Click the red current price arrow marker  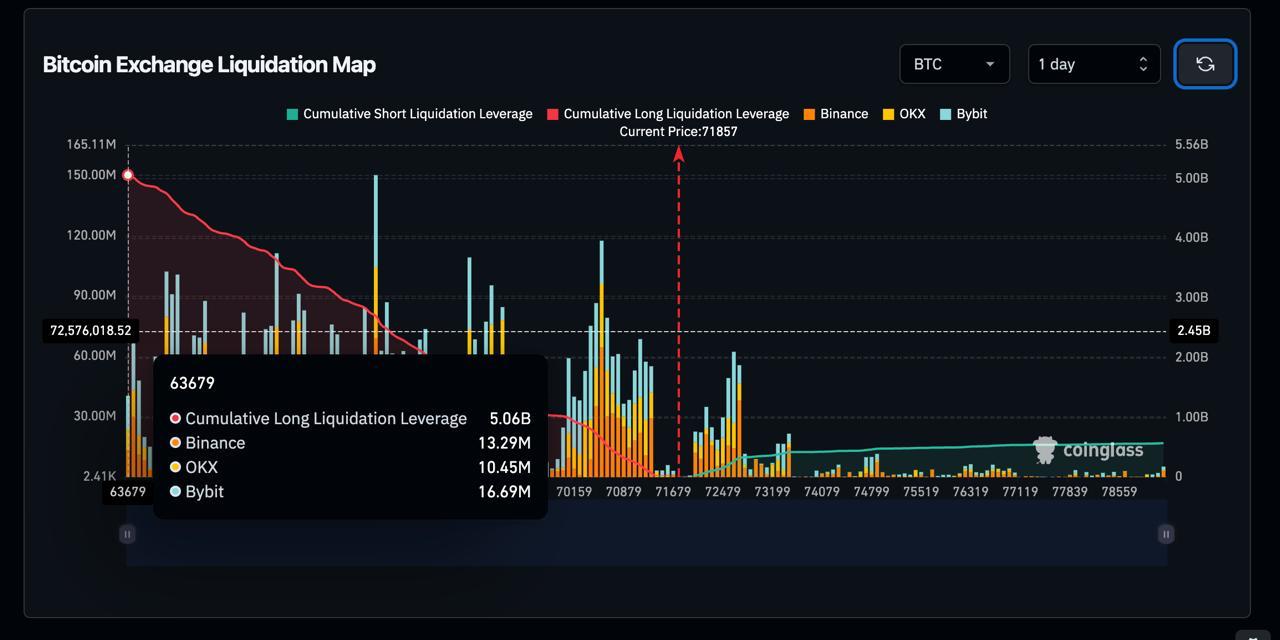tap(678, 154)
